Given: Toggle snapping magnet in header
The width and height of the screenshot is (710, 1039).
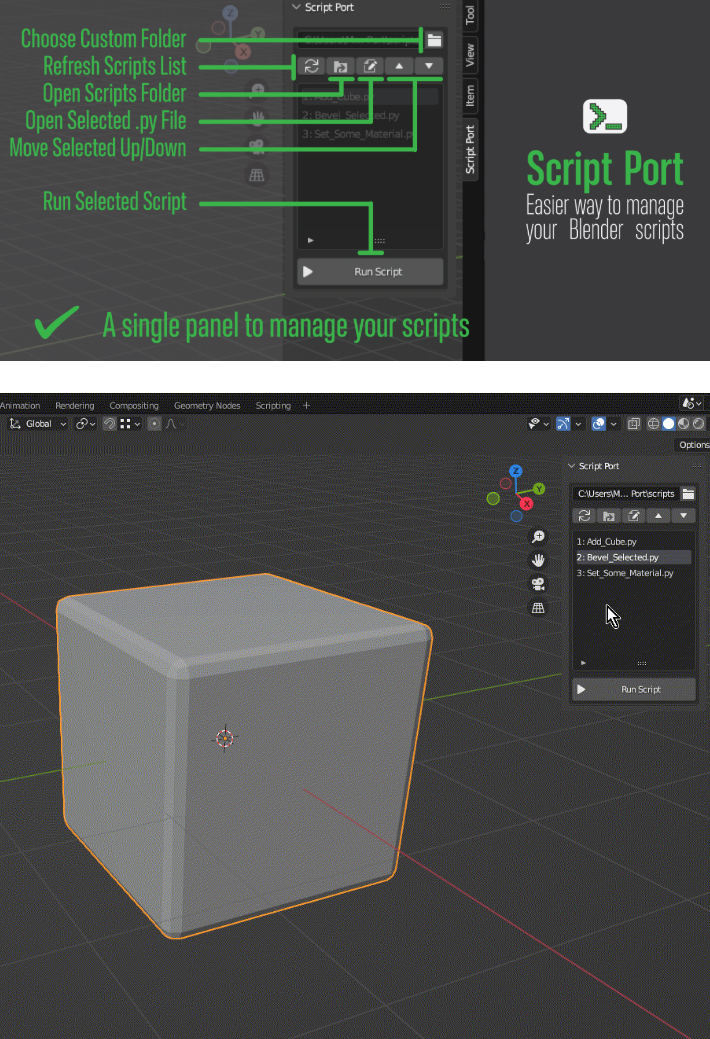Looking at the screenshot, I should coord(109,423).
